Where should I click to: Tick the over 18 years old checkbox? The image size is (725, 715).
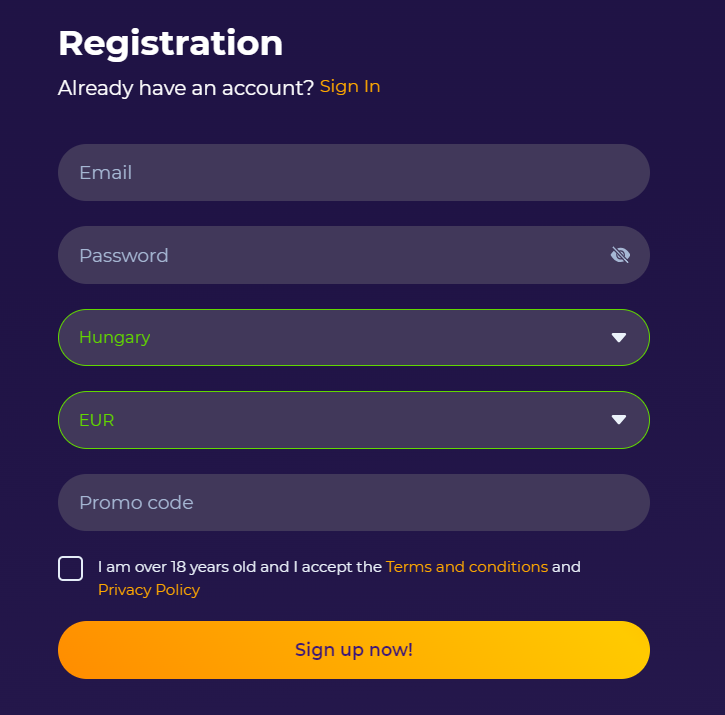click(x=70, y=568)
